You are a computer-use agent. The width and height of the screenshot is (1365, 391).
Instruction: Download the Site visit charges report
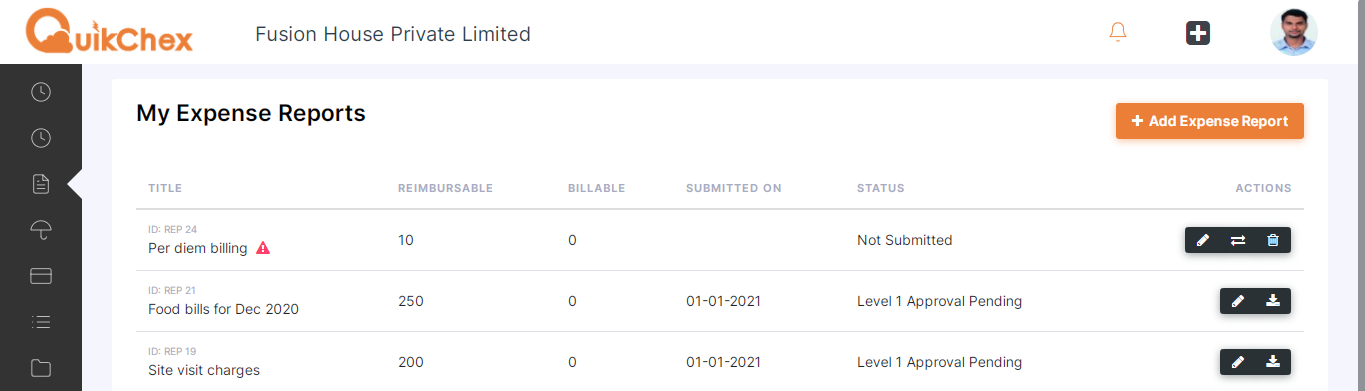click(1273, 362)
